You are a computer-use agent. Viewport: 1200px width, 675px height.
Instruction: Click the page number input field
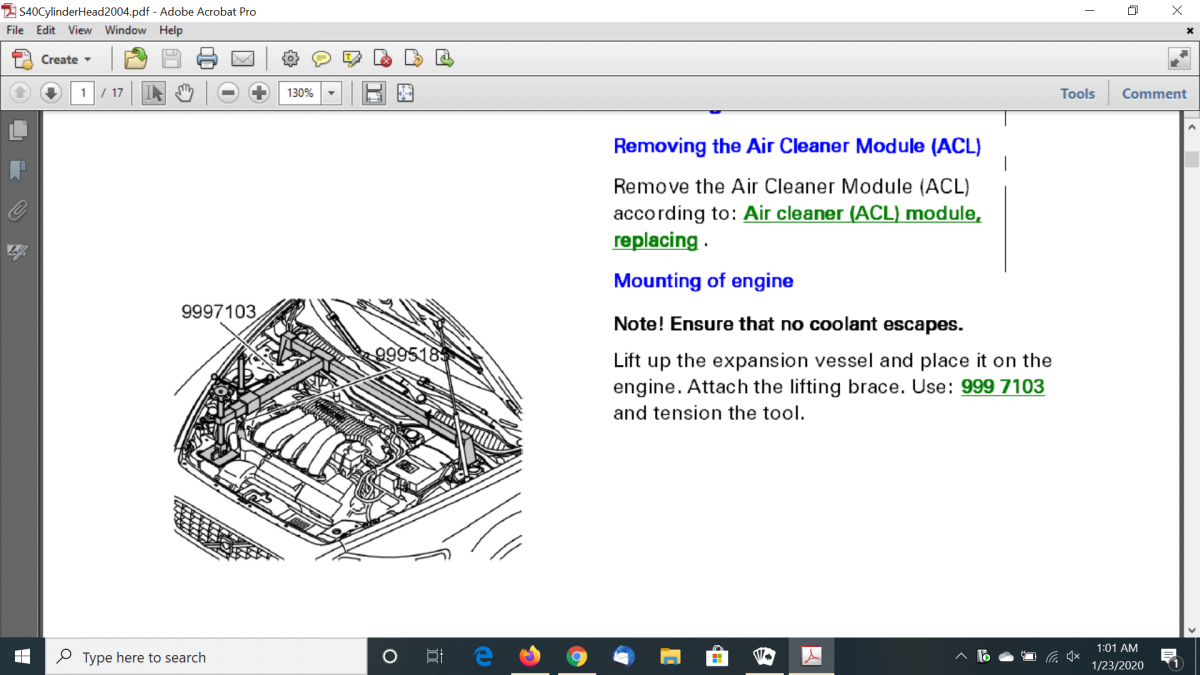click(x=82, y=93)
